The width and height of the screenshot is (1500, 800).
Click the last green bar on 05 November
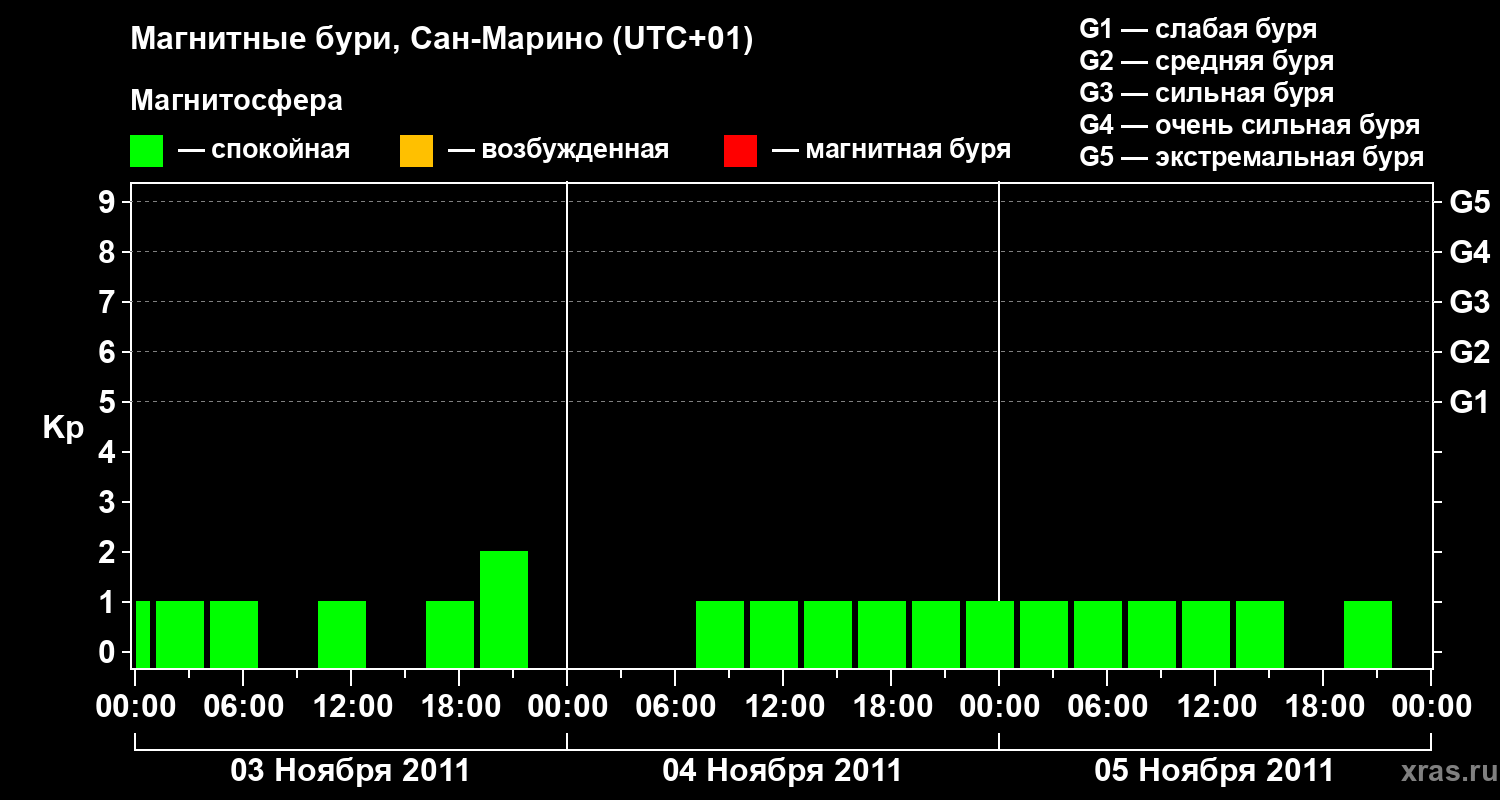click(1368, 634)
